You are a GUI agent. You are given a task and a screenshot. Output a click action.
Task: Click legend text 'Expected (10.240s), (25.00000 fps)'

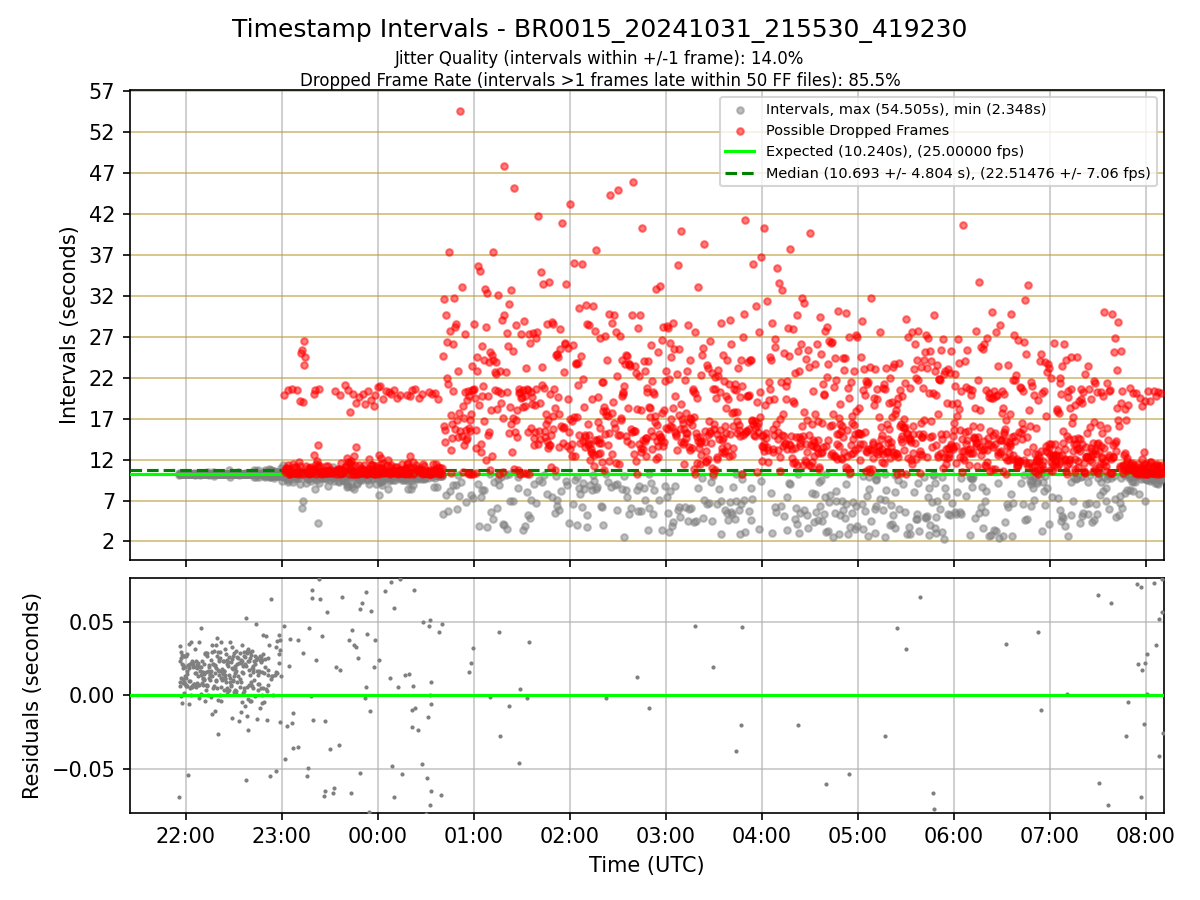(x=895, y=152)
